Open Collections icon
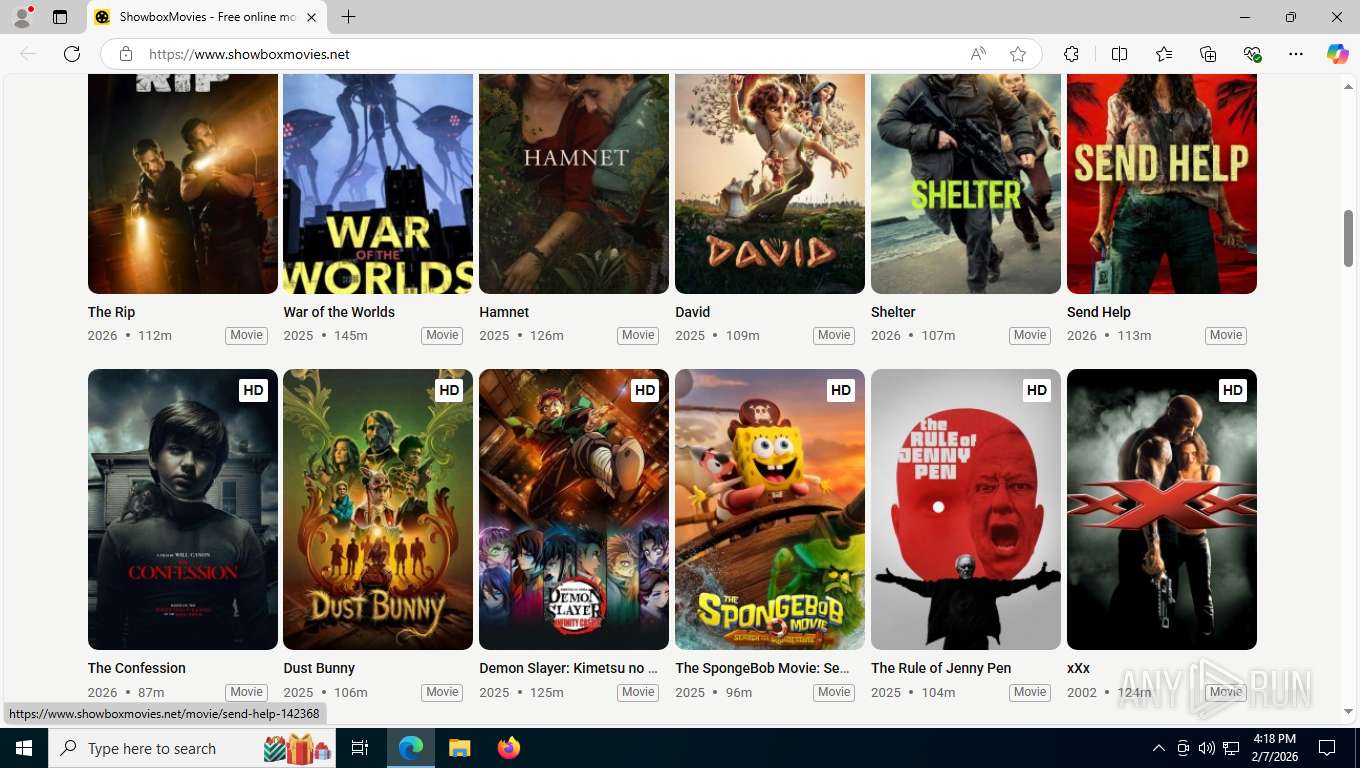This screenshot has width=1360, height=768. click(1208, 54)
